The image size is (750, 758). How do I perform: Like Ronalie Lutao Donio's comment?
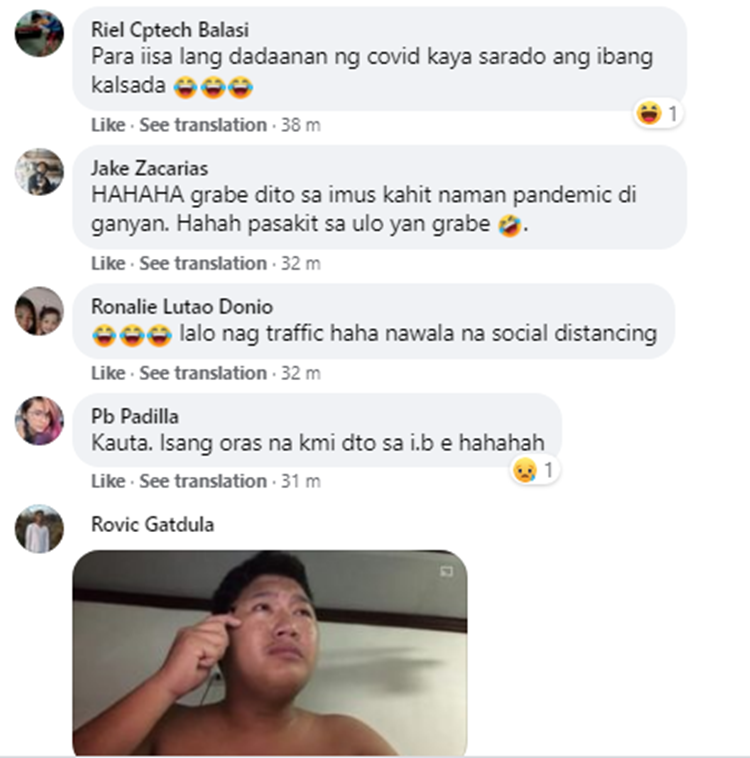[108, 373]
